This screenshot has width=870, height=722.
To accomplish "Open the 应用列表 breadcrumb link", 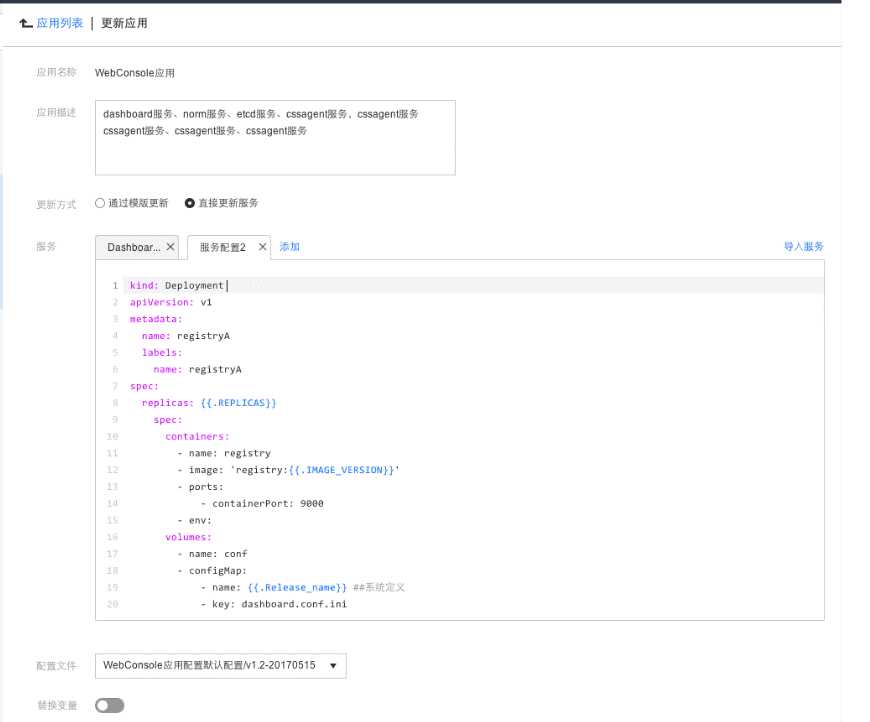I will point(59,23).
